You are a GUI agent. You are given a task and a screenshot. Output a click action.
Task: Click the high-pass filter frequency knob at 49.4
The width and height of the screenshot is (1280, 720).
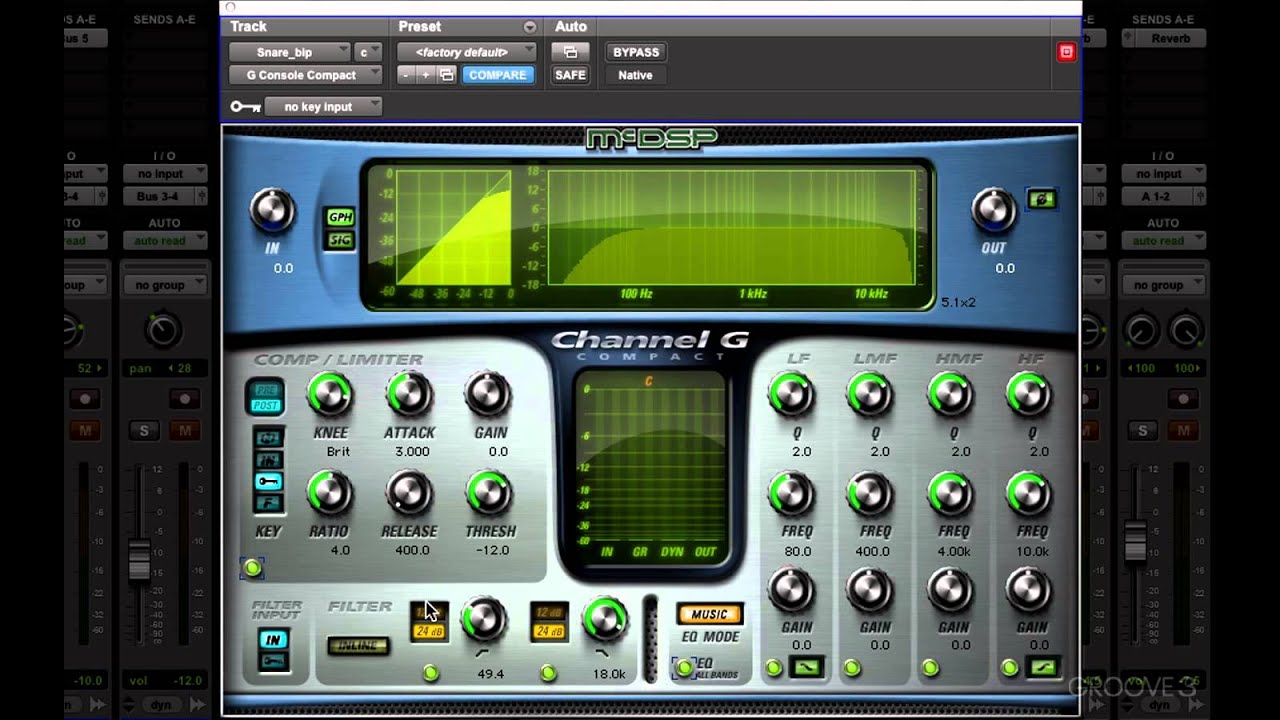tap(484, 620)
